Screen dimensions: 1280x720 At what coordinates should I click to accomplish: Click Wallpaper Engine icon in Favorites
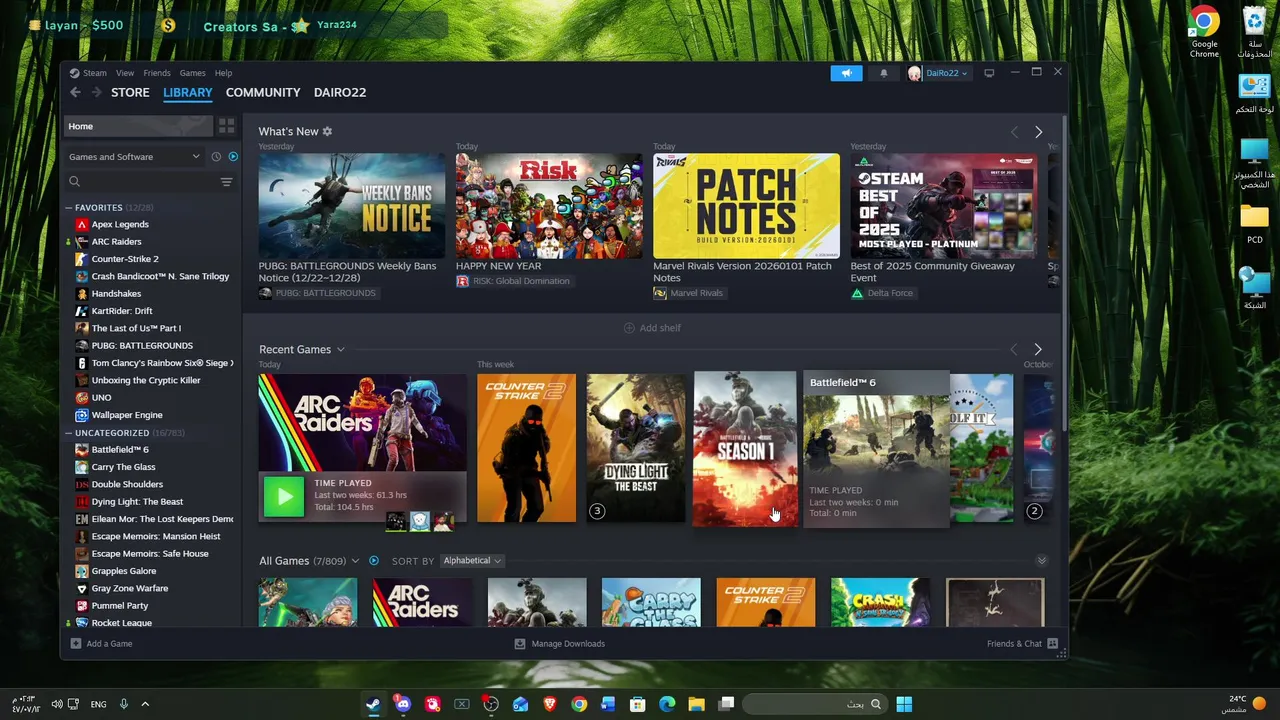pos(82,415)
